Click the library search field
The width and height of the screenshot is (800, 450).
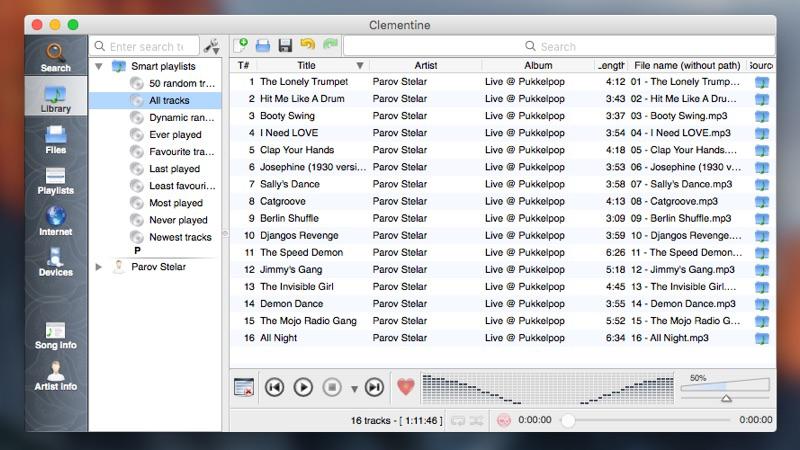coord(144,46)
